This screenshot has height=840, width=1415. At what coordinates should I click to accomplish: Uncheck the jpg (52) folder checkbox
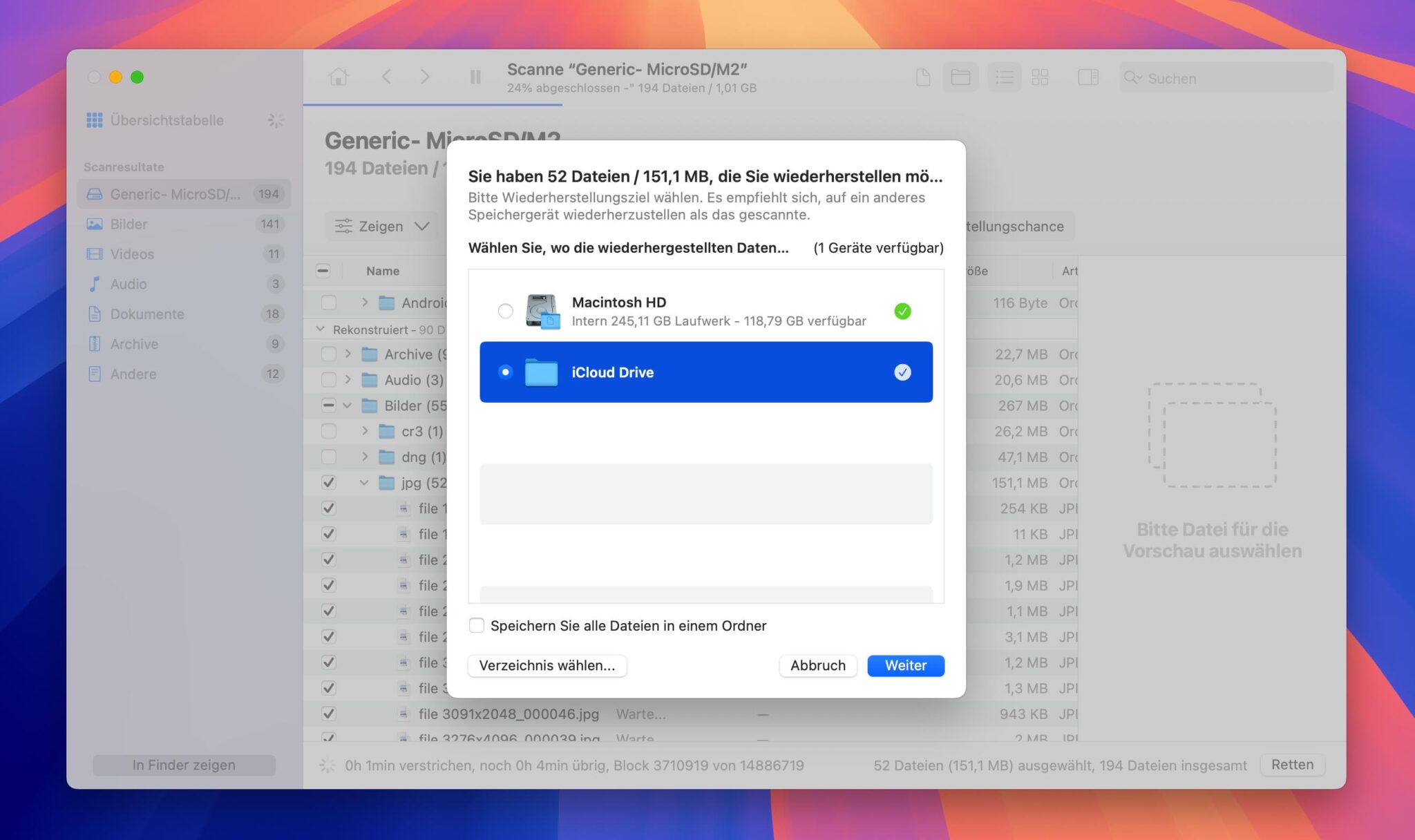click(x=329, y=483)
